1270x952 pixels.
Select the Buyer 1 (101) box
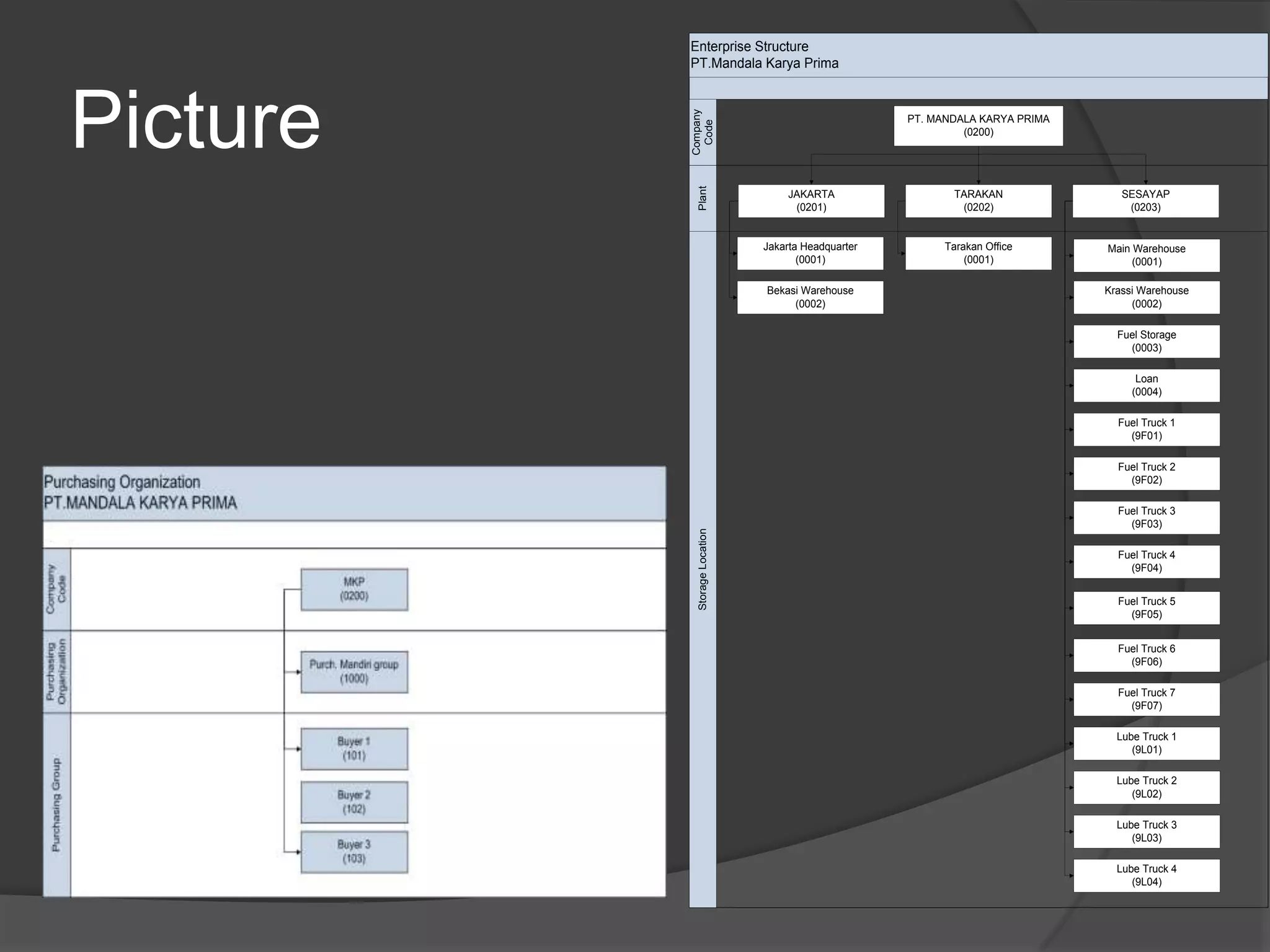pyautogui.click(x=354, y=749)
